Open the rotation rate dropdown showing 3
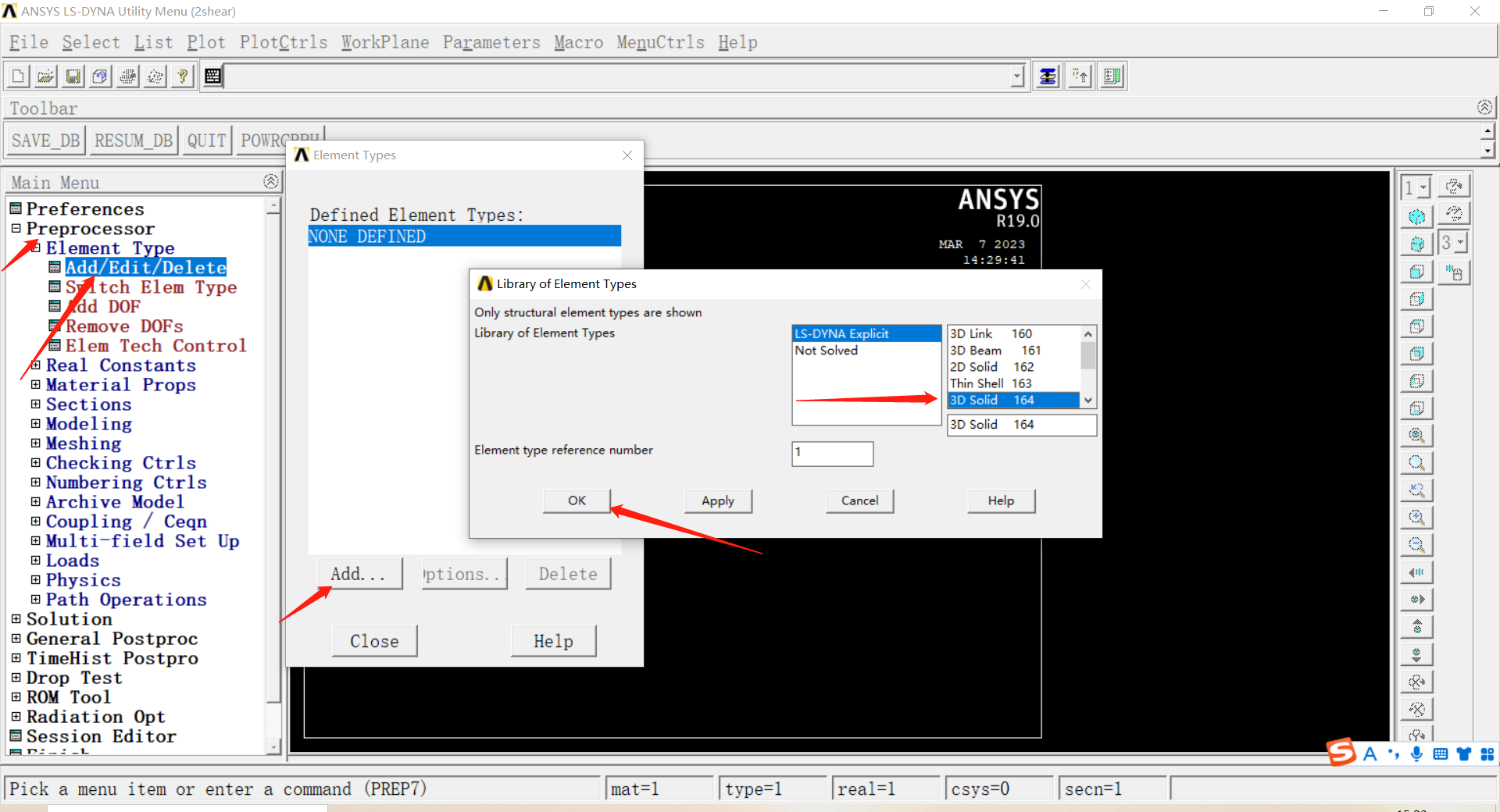The height and width of the screenshot is (812, 1500). 1460,243
